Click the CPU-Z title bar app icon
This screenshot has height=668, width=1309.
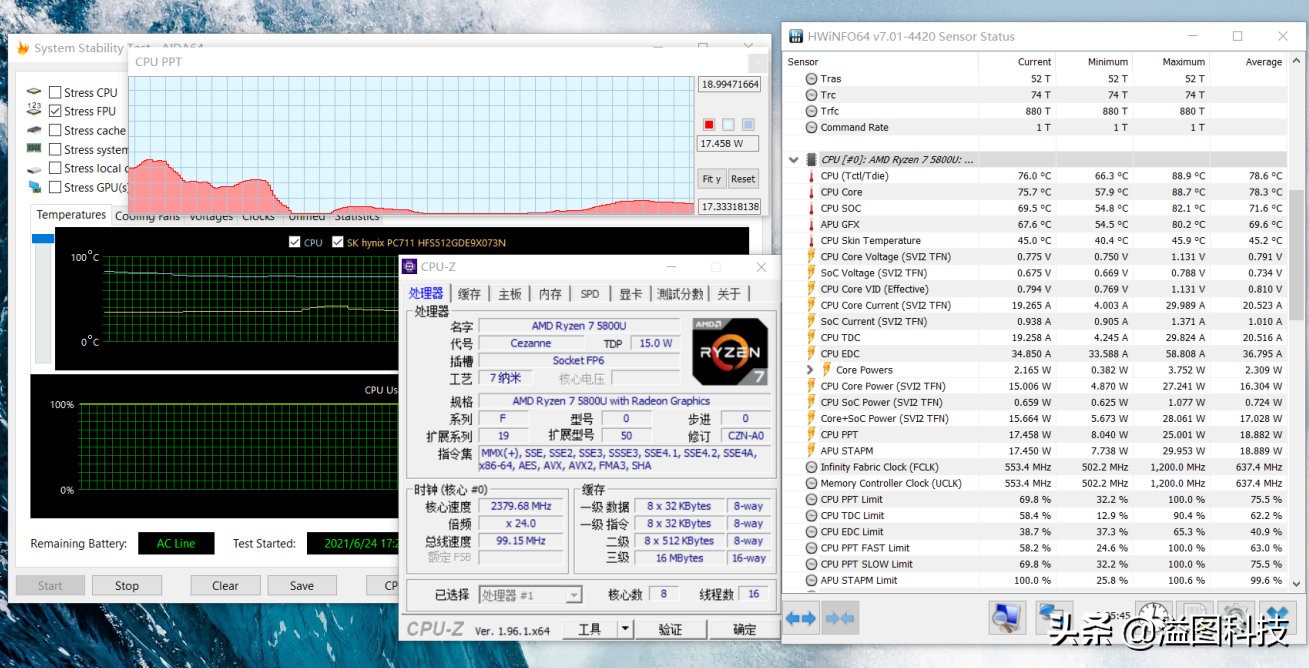pyautogui.click(x=410, y=266)
